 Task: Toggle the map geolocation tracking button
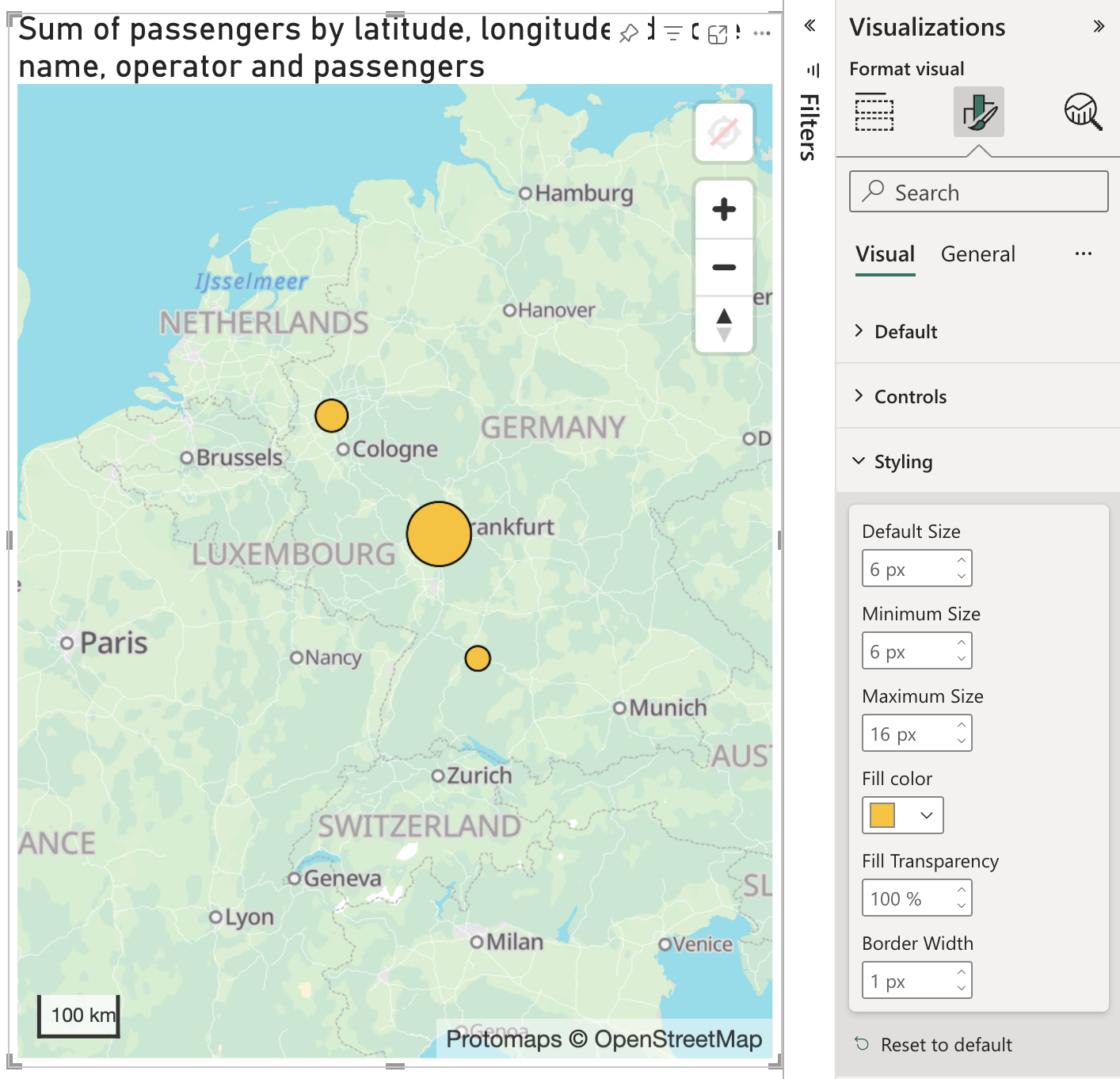[x=724, y=133]
